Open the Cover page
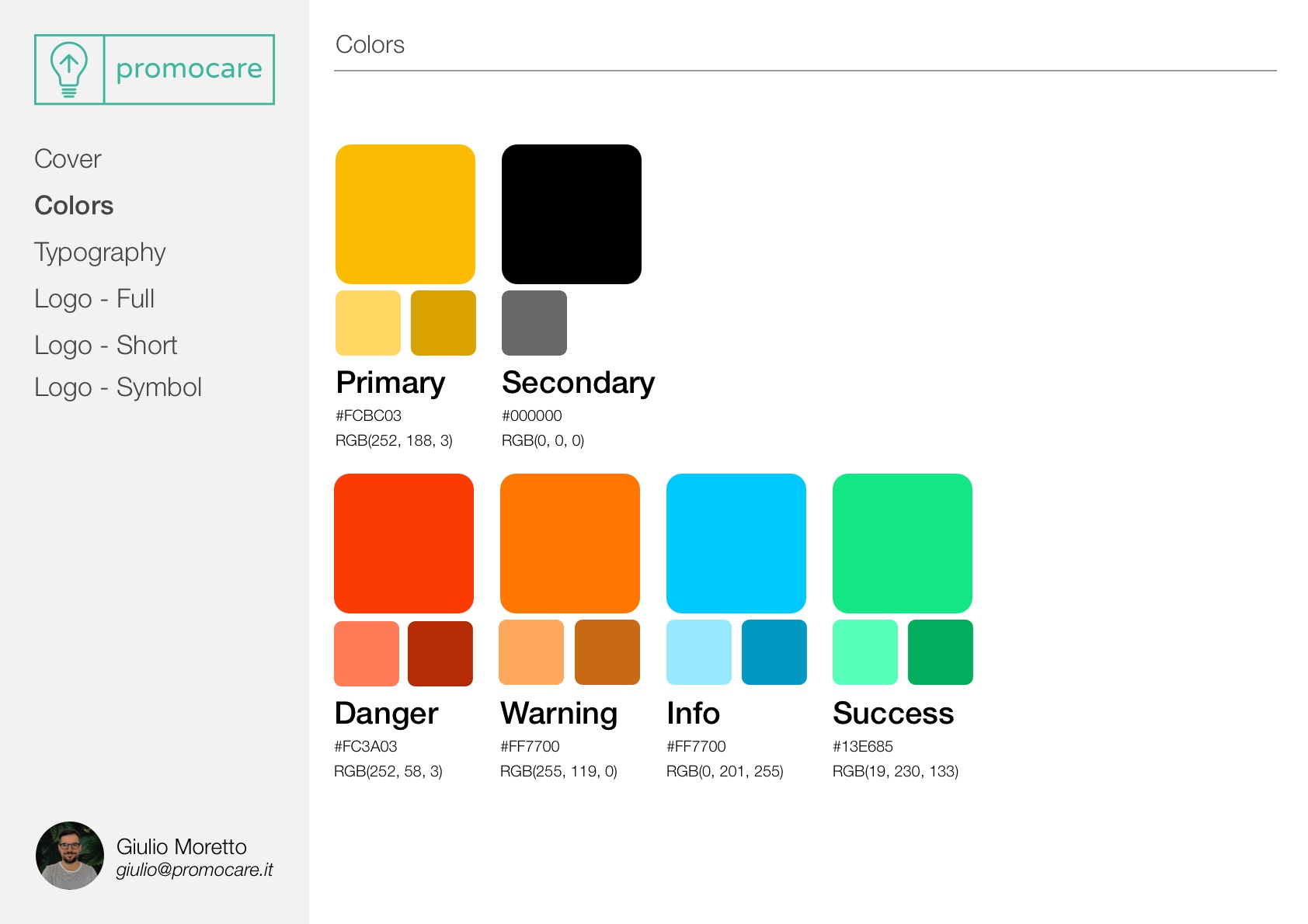The image size is (1308, 924). coord(68,159)
